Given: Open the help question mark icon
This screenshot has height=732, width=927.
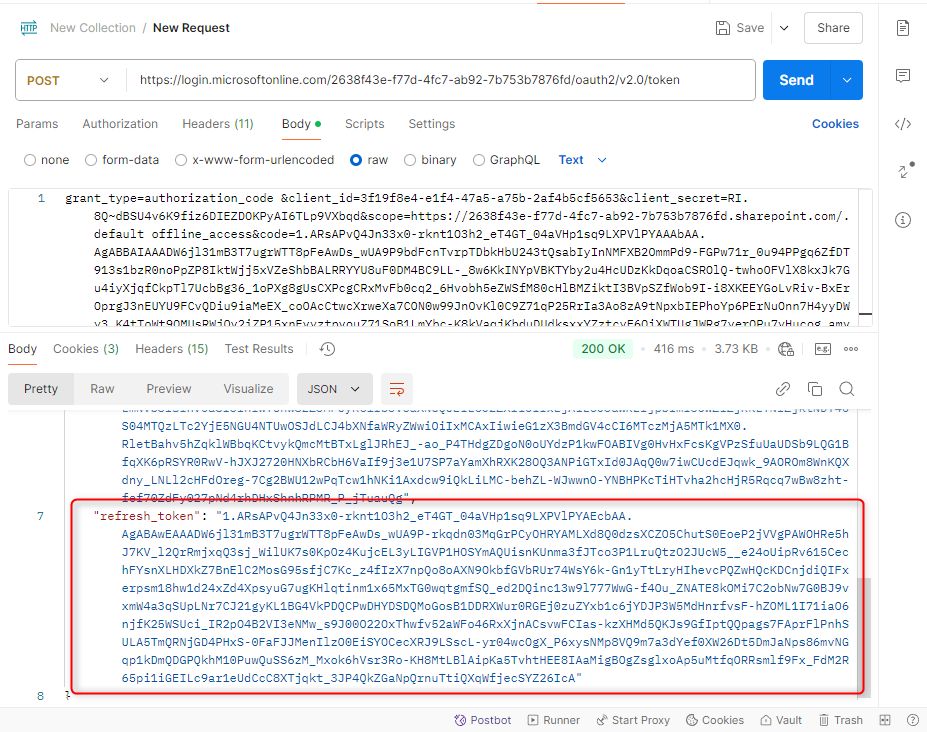Looking at the screenshot, I should coord(913,720).
